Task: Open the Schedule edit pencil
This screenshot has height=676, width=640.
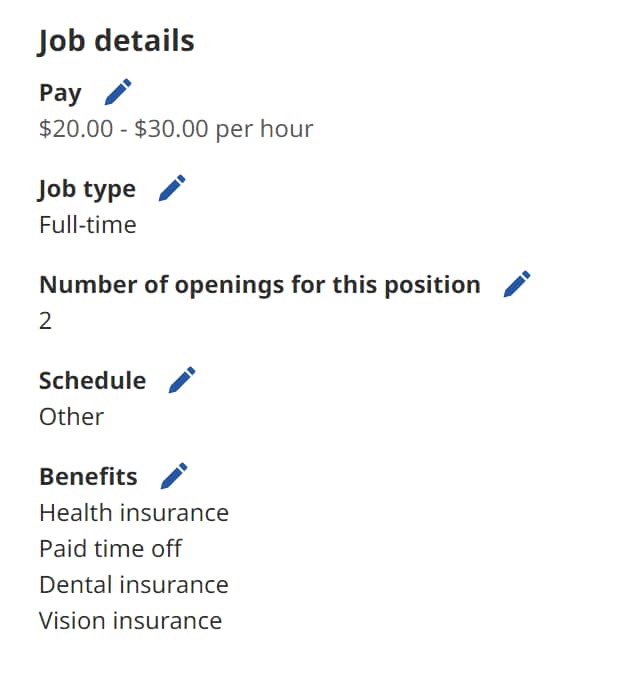Action: 182,380
